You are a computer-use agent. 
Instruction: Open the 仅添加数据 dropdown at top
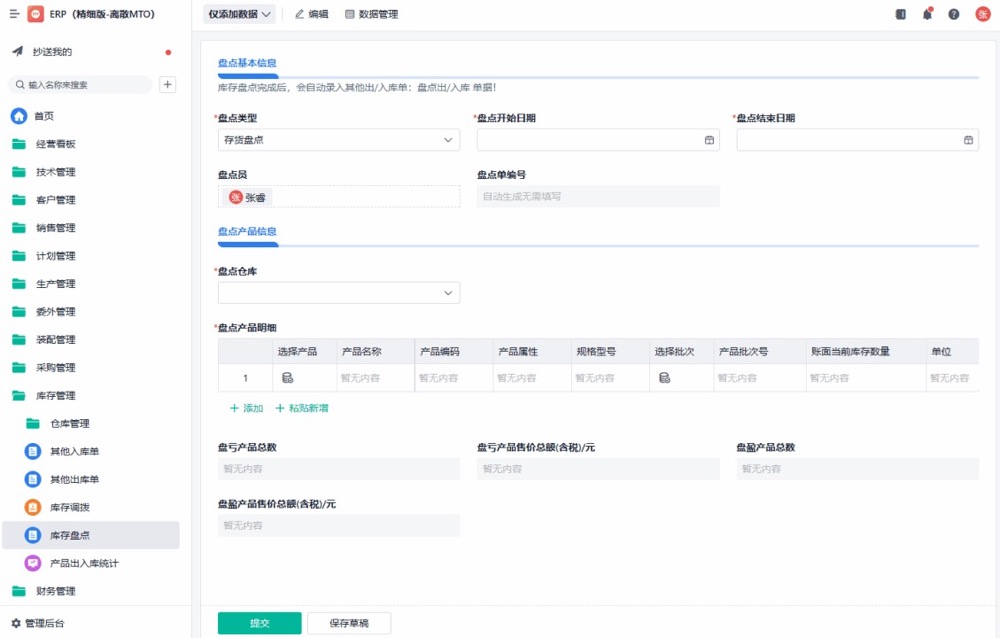[x=240, y=14]
